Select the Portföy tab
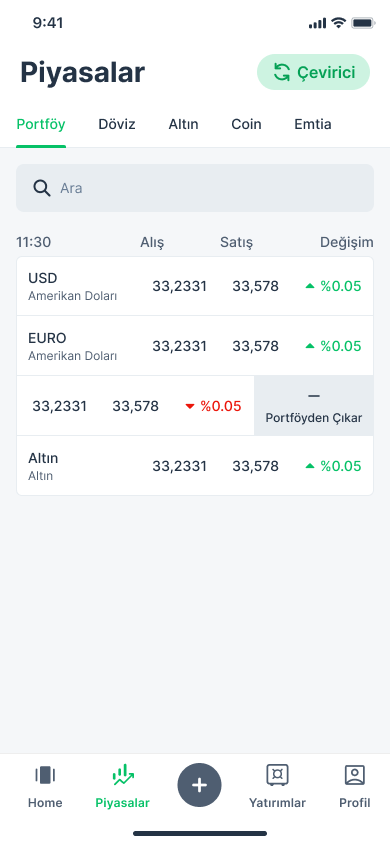 [41, 124]
